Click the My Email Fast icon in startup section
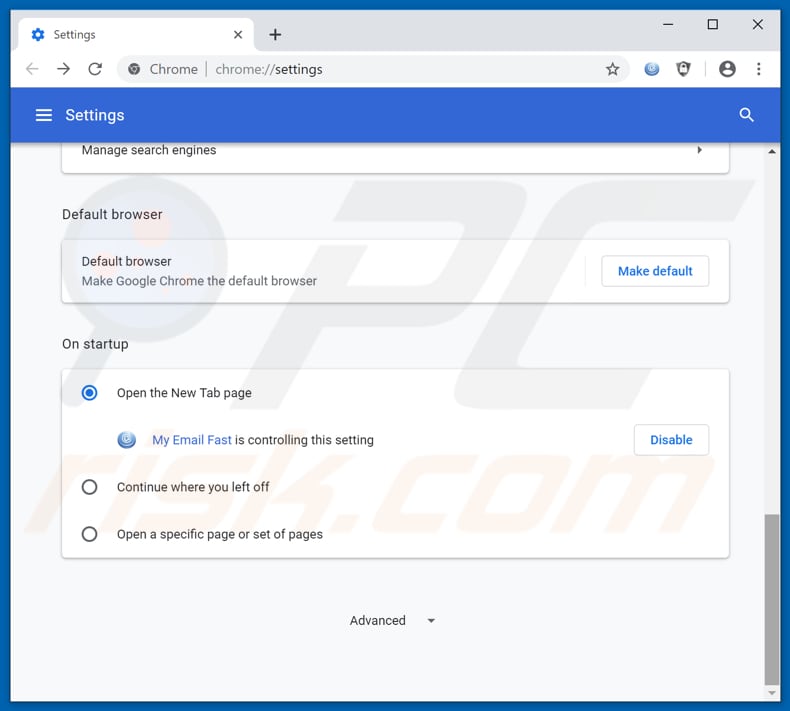Screen dimensions: 790x711 pyautogui.click(x=126, y=440)
